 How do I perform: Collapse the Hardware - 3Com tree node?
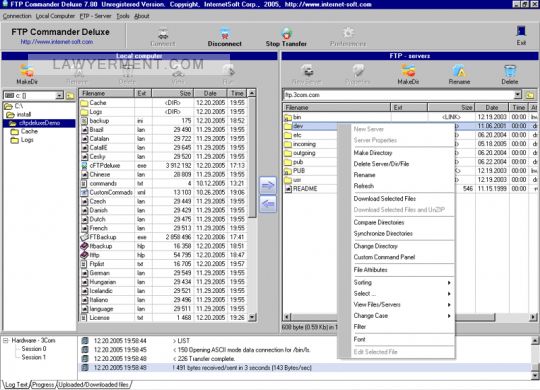pyautogui.click(x=6, y=341)
